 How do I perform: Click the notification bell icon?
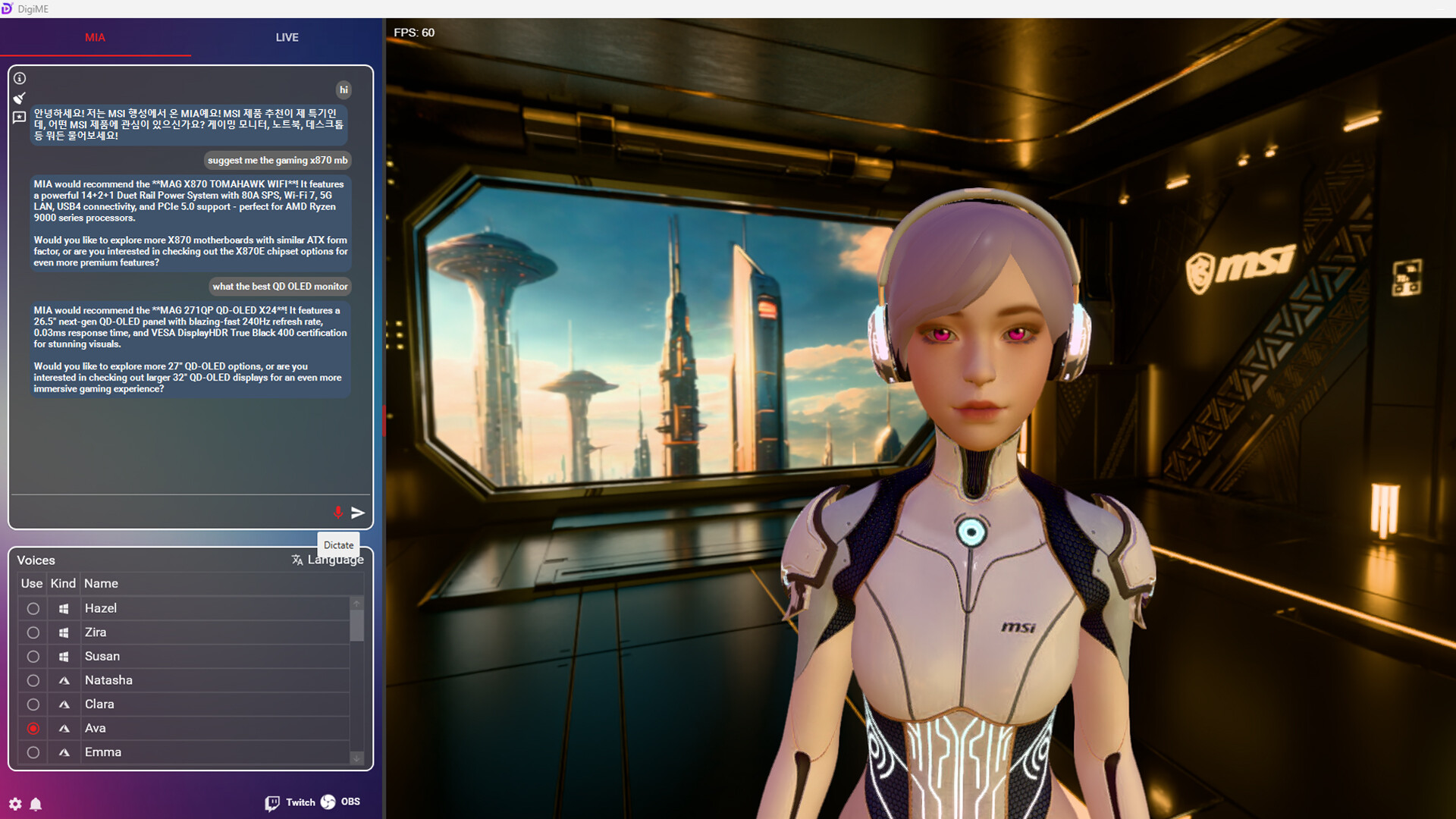[36, 805]
